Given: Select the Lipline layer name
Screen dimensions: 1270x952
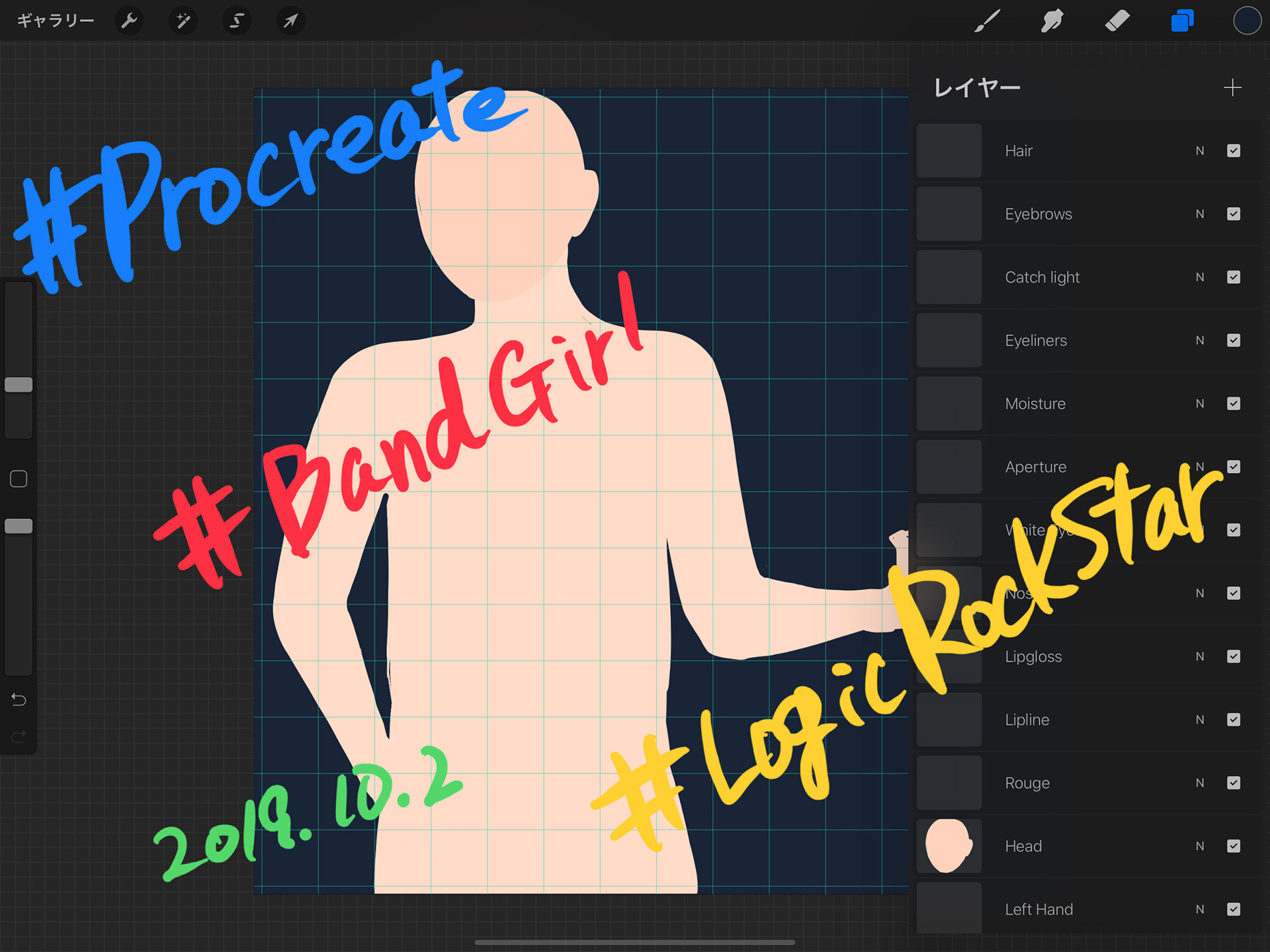Looking at the screenshot, I should click(1027, 719).
